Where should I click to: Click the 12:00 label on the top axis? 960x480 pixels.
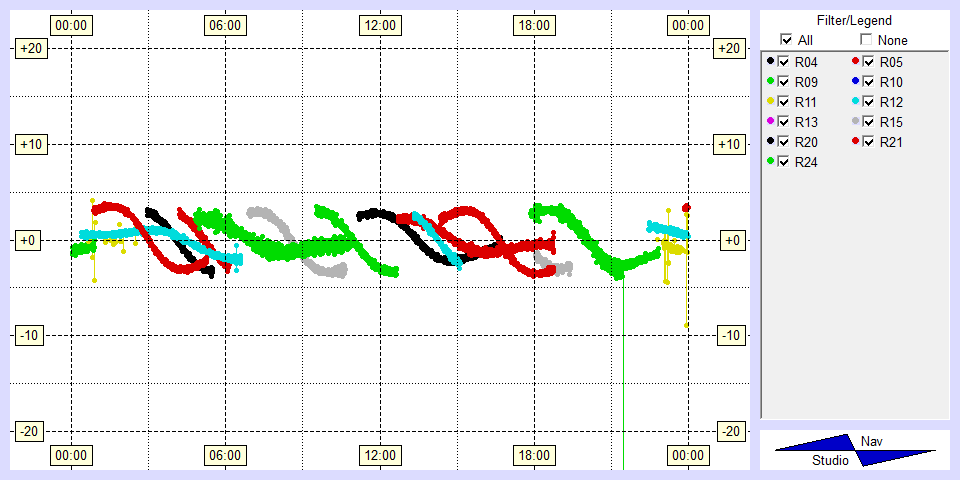[x=379, y=24]
